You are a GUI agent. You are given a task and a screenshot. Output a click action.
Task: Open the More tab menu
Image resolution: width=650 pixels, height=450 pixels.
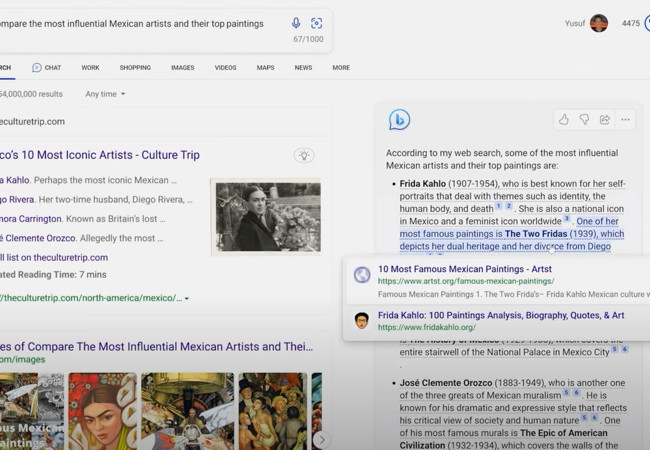(341, 68)
